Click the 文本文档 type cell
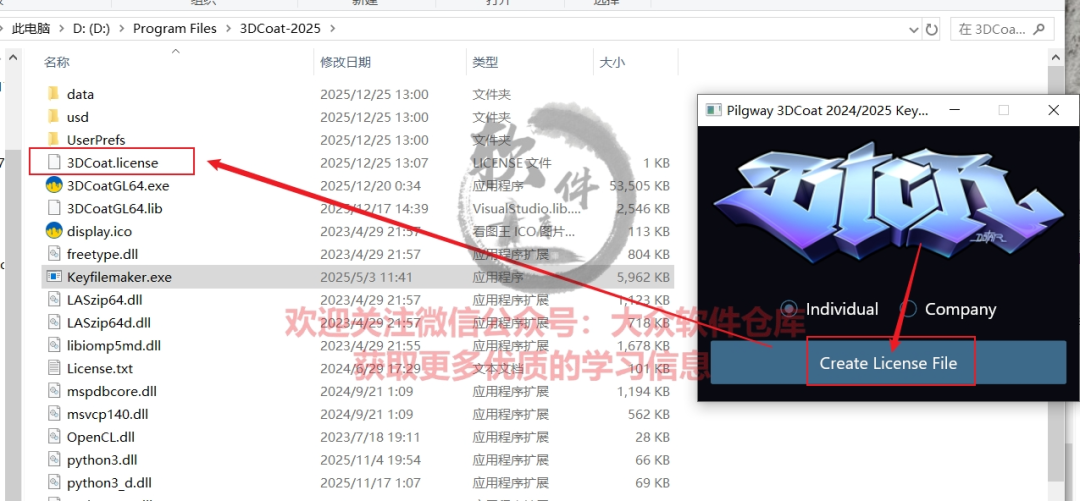Viewport: 1080px width, 501px height. point(498,368)
